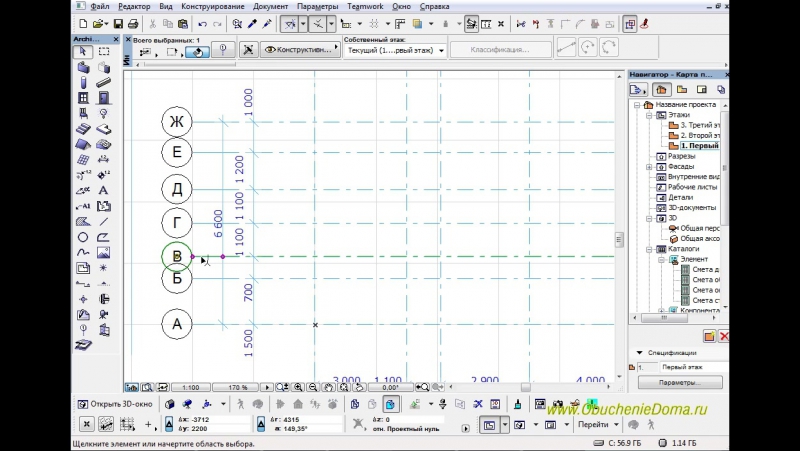Collapse Этажи node in Navigator
Image resolution: width=800 pixels, height=451 pixels.
[x=649, y=115]
